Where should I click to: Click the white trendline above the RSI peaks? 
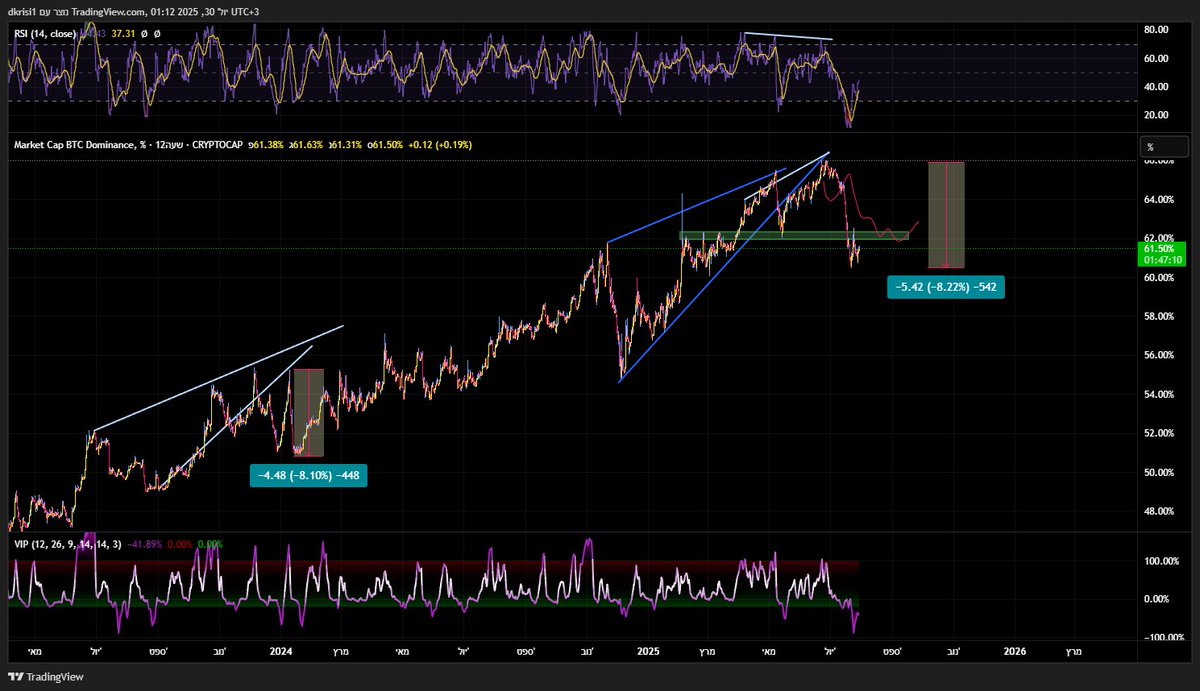788,35
